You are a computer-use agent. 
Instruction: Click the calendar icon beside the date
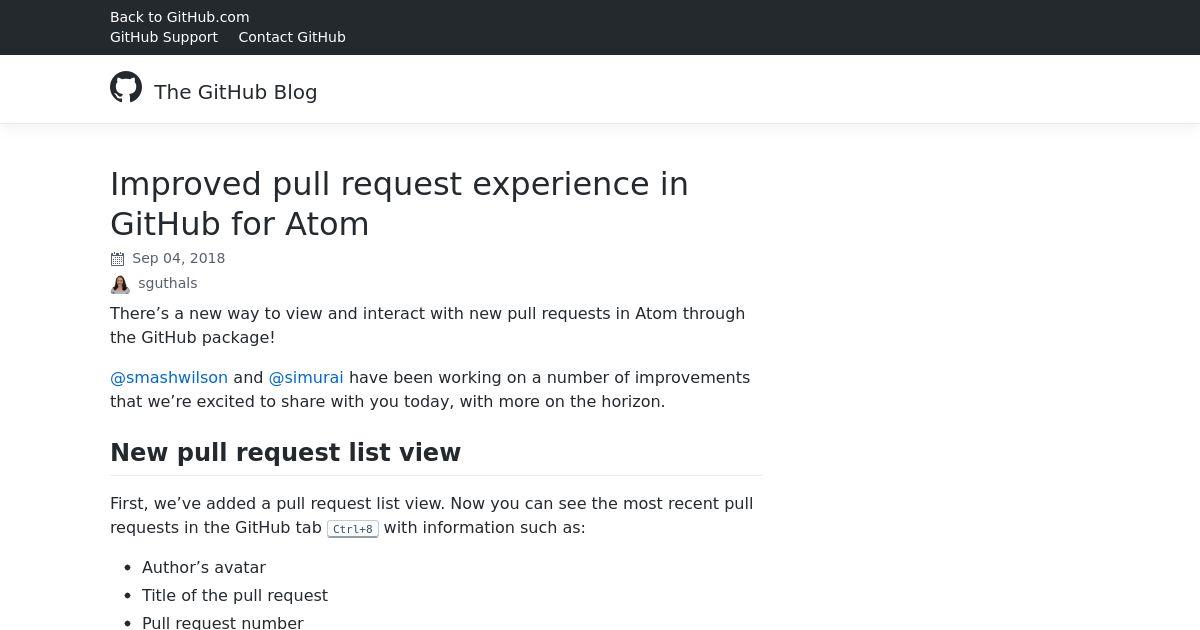click(x=117, y=259)
